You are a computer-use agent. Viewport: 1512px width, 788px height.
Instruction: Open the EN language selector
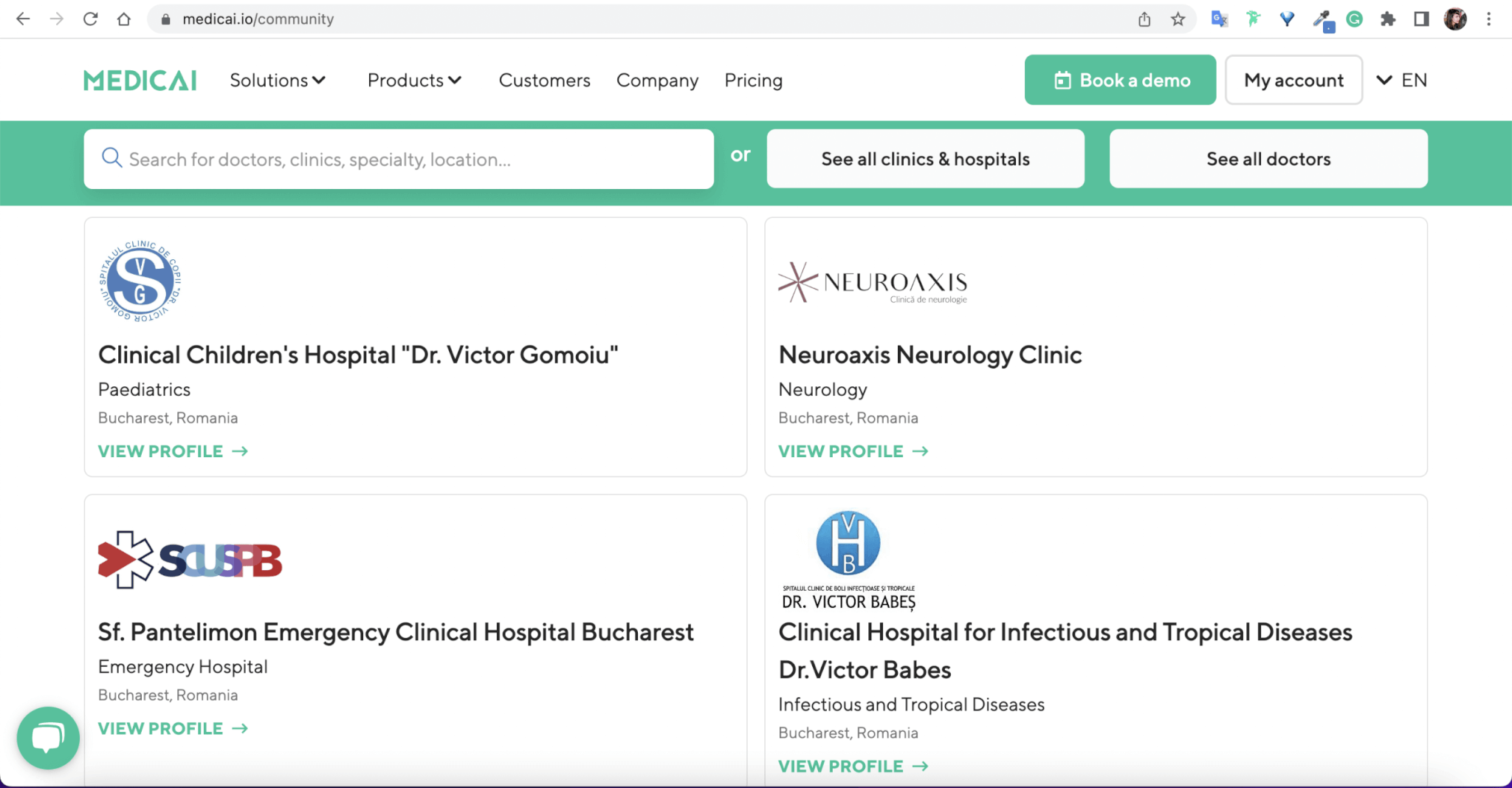point(1402,80)
